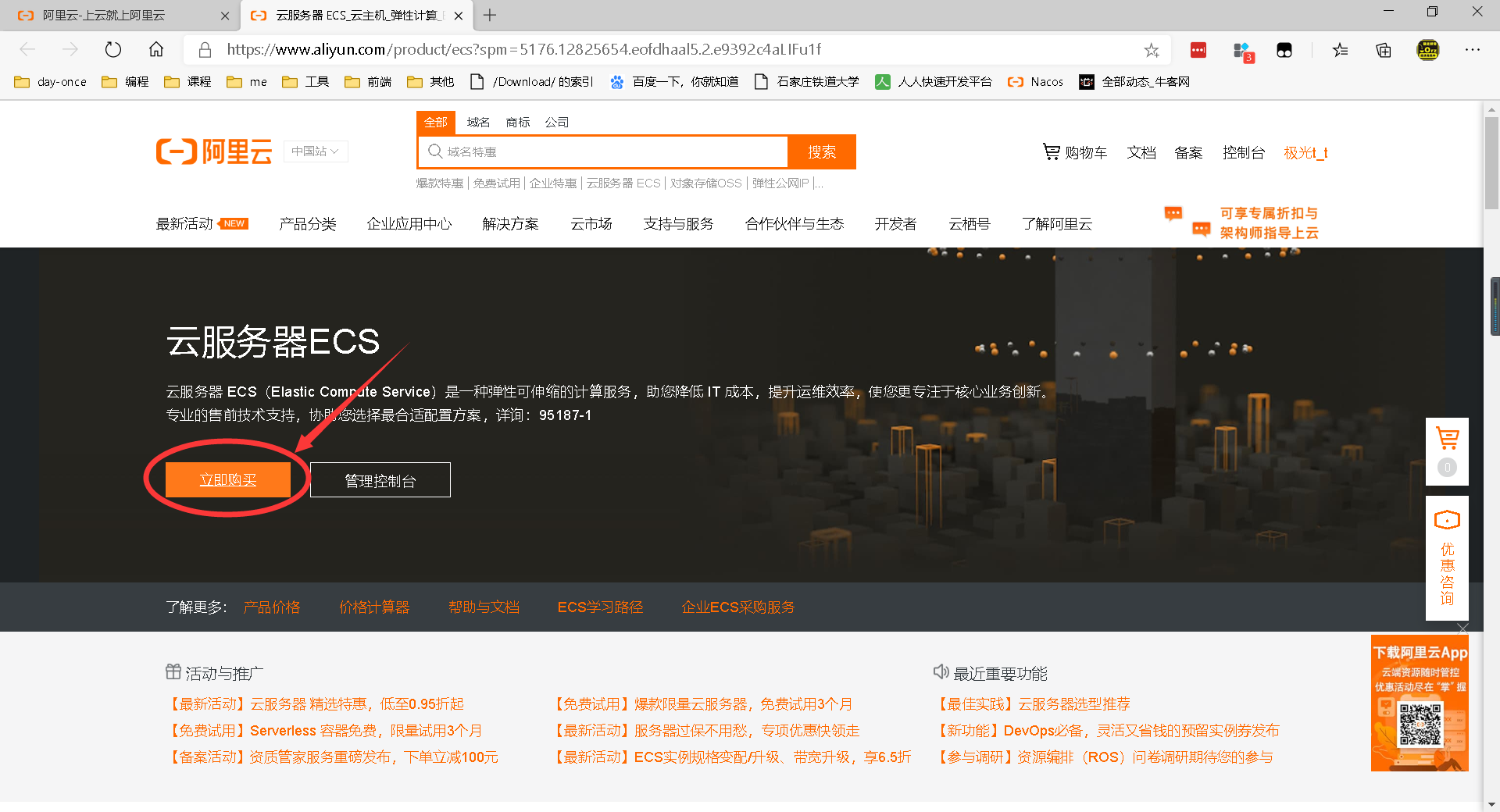Expand the 中国站 region dropdown

[x=316, y=151]
